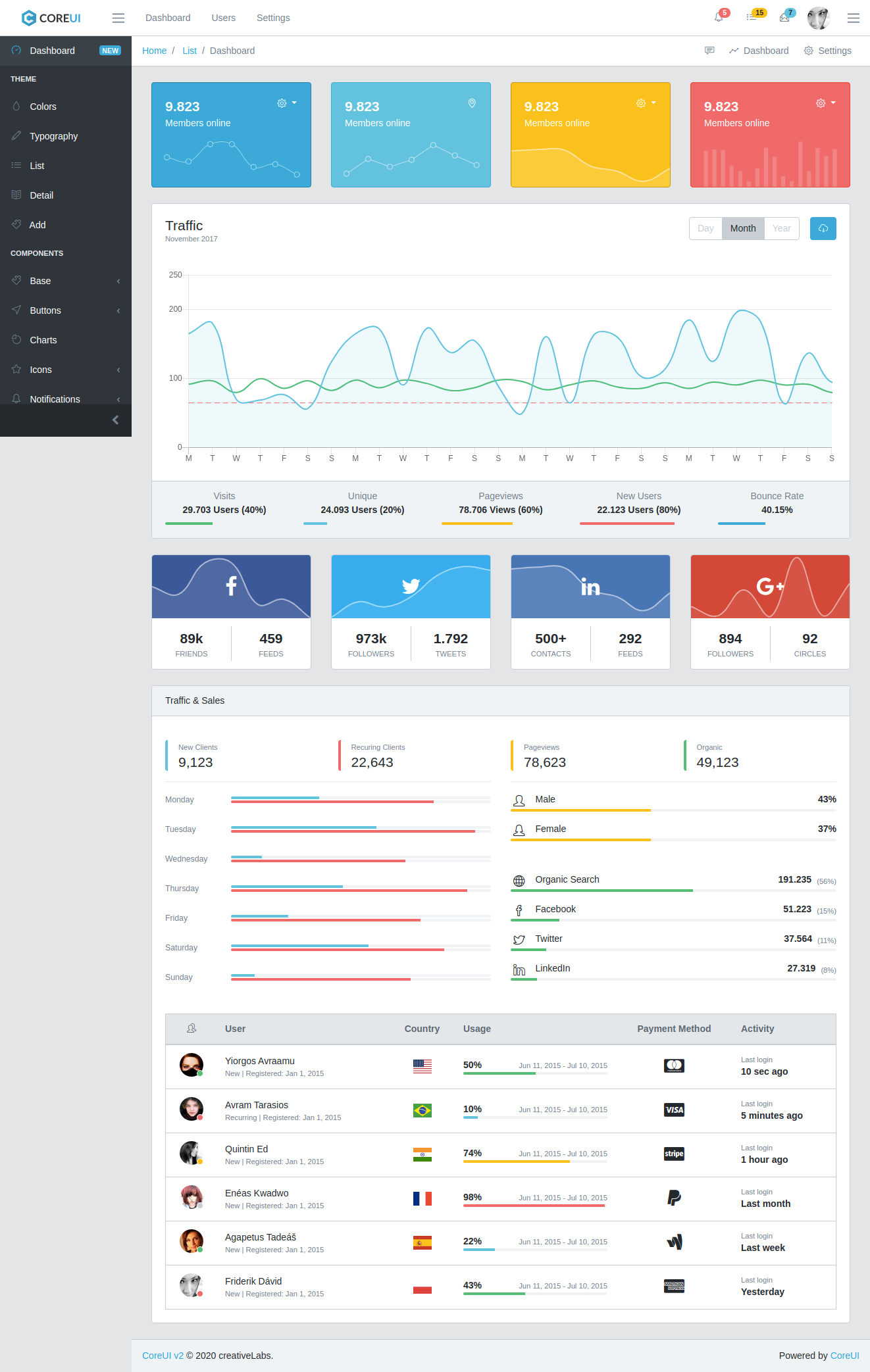Click the Brazil flag in Avram's row
The image size is (870, 1372).
422,1110
